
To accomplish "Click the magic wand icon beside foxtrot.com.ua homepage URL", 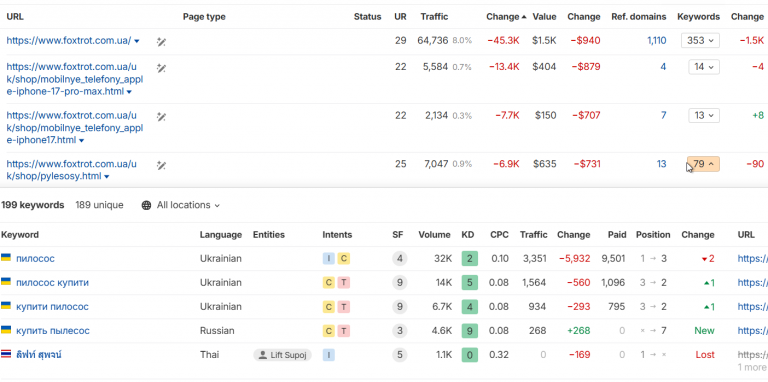I will (161, 42).
